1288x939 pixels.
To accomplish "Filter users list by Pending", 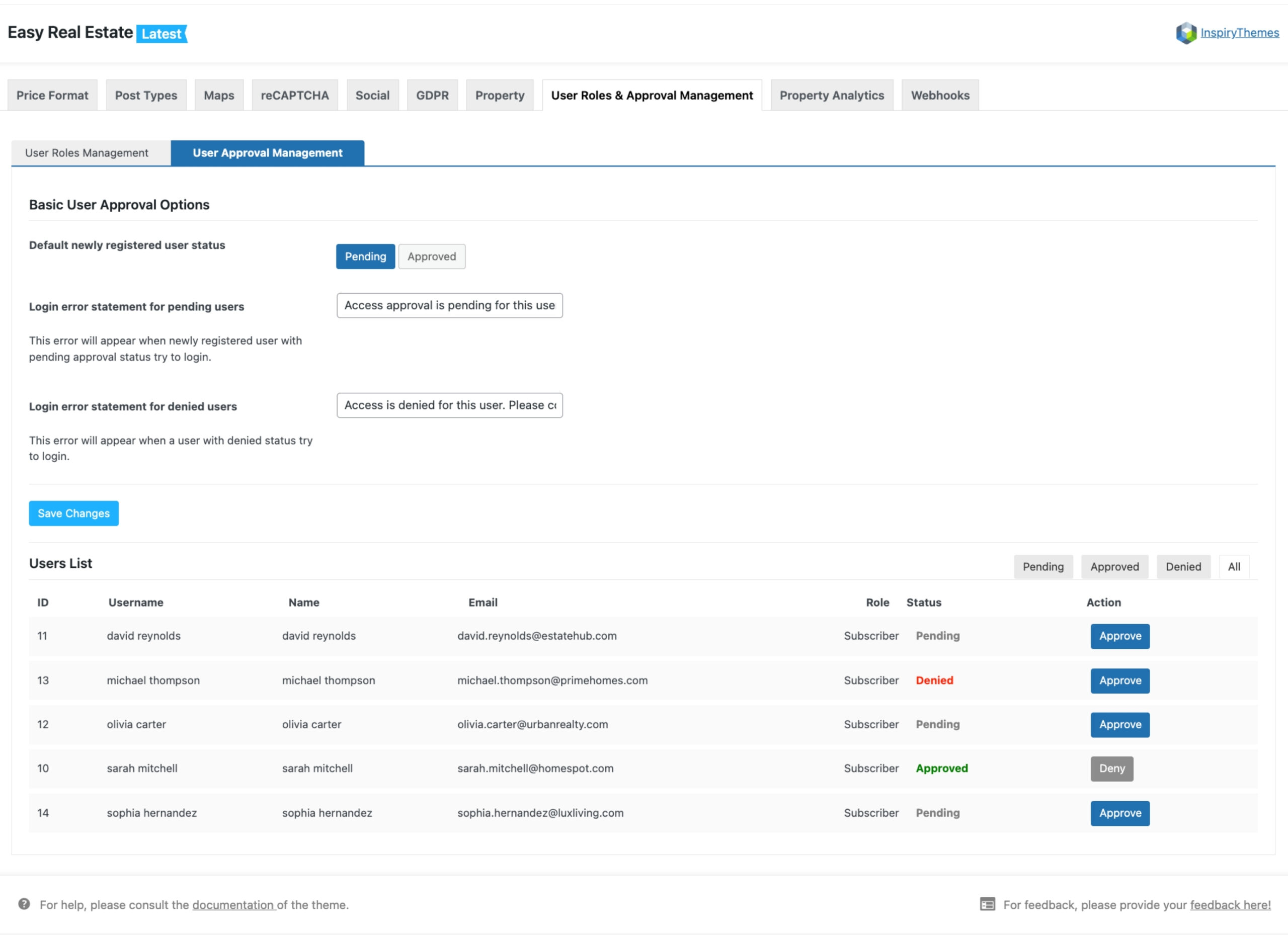I will (1043, 567).
